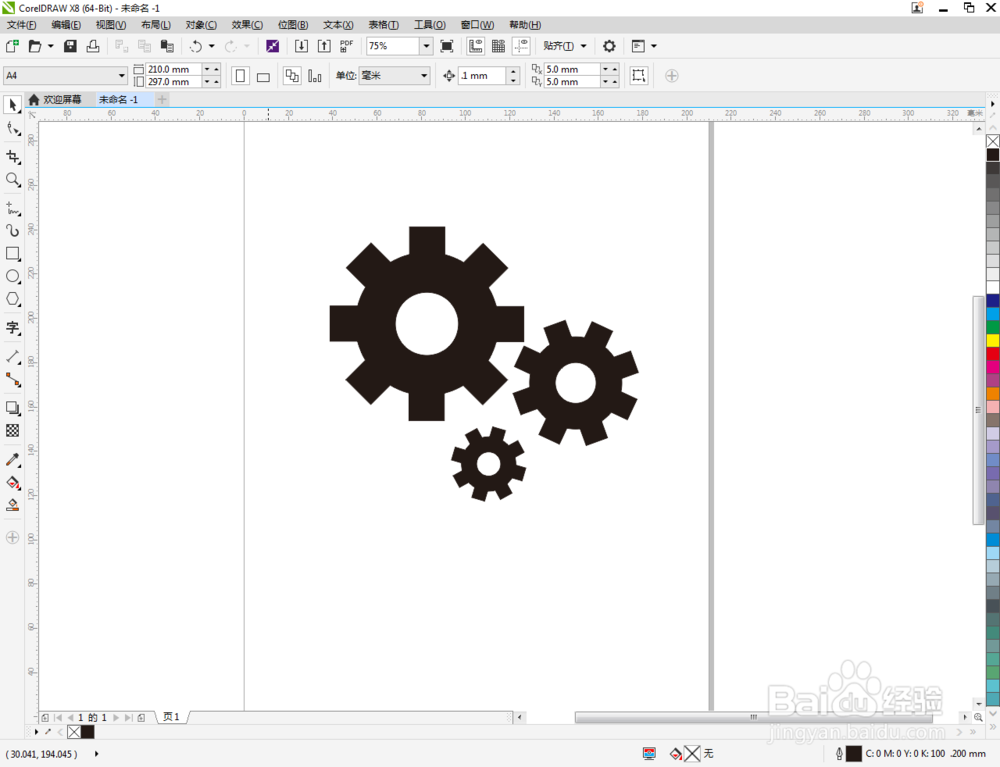Pick the yellow palette swatch
This screenshot has height=767, width=1000.
993,341
